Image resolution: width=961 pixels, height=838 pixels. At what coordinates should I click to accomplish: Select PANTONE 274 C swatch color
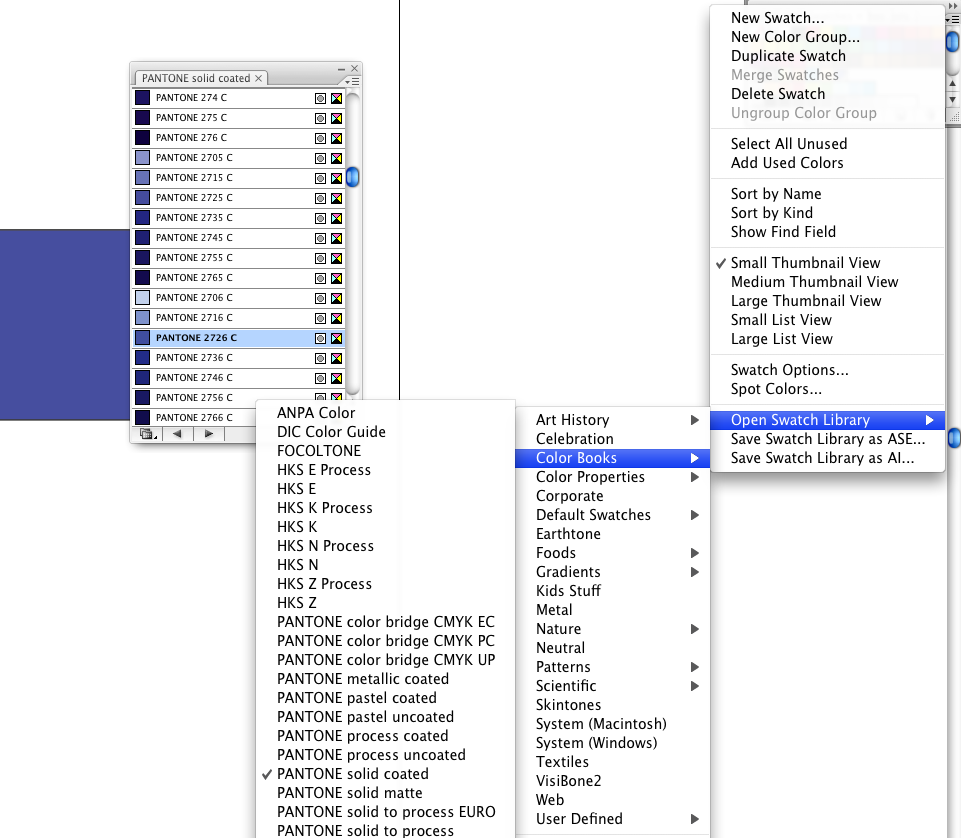pyautogui.click(x=143, y=97)
